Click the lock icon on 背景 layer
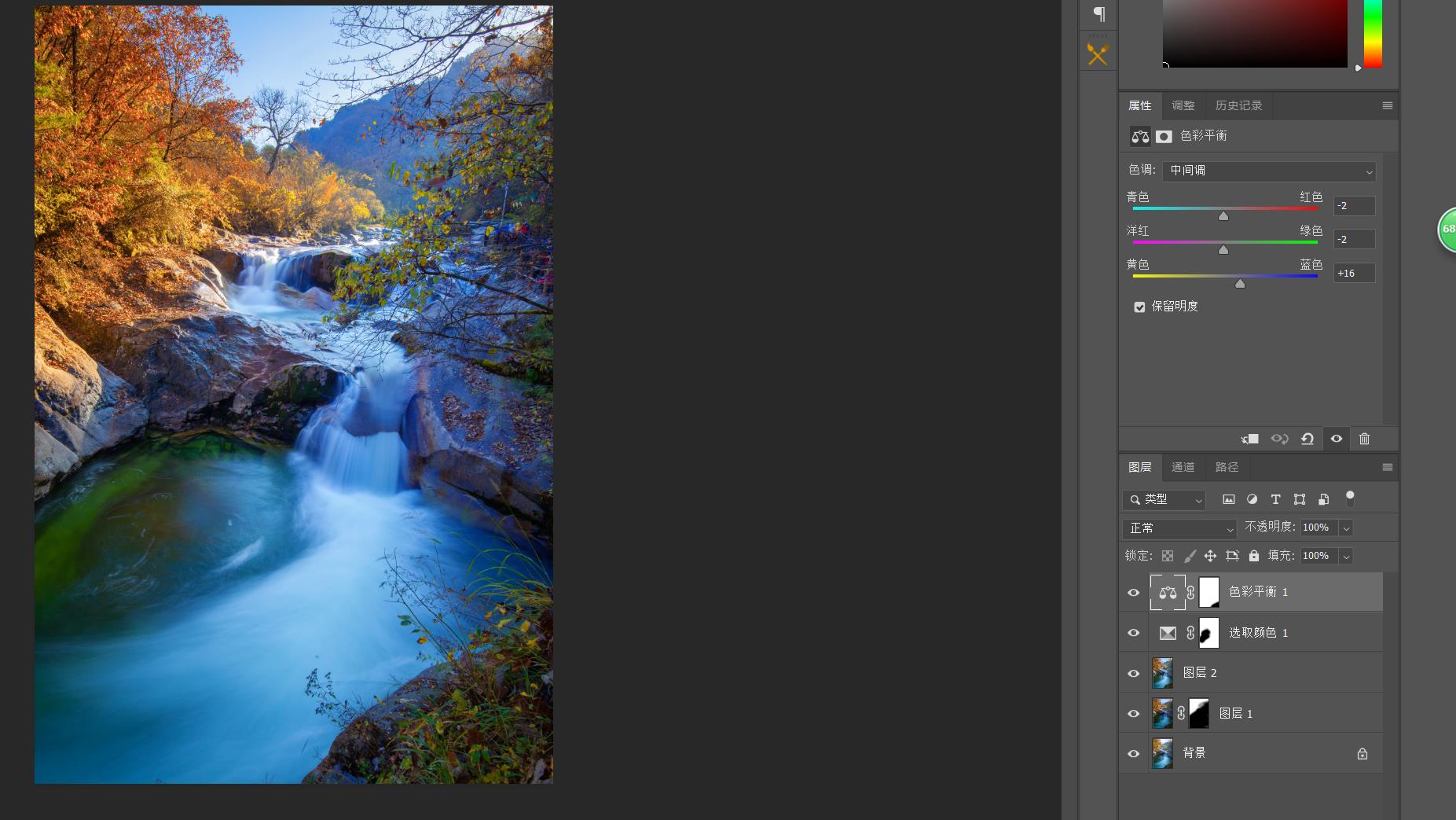 pyautogui.click(x=1362, y=754)
